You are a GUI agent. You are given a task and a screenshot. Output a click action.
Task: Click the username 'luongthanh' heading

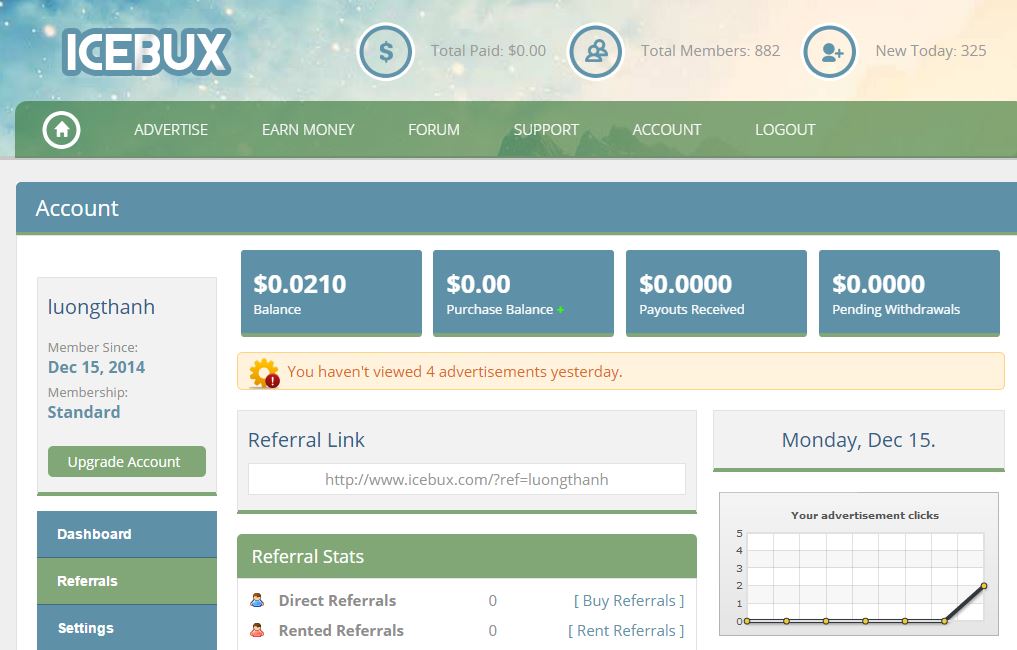101,307
